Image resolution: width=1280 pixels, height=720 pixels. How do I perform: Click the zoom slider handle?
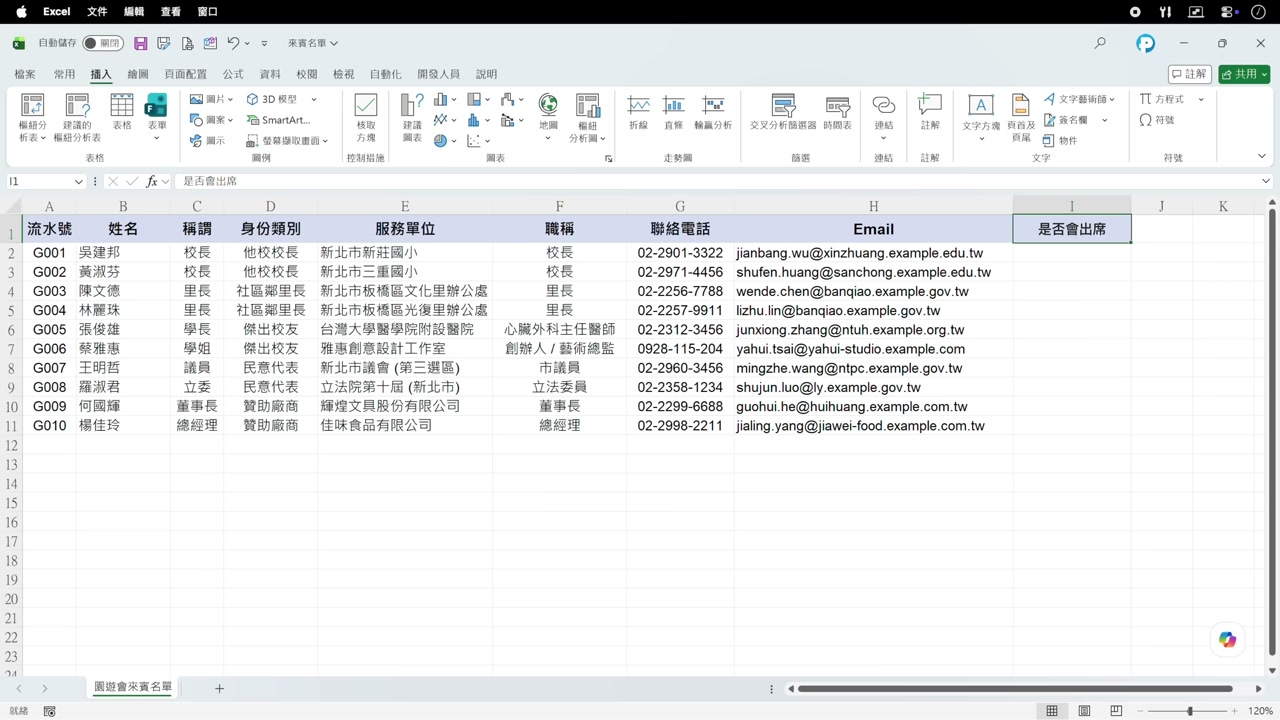[1190, 711]
